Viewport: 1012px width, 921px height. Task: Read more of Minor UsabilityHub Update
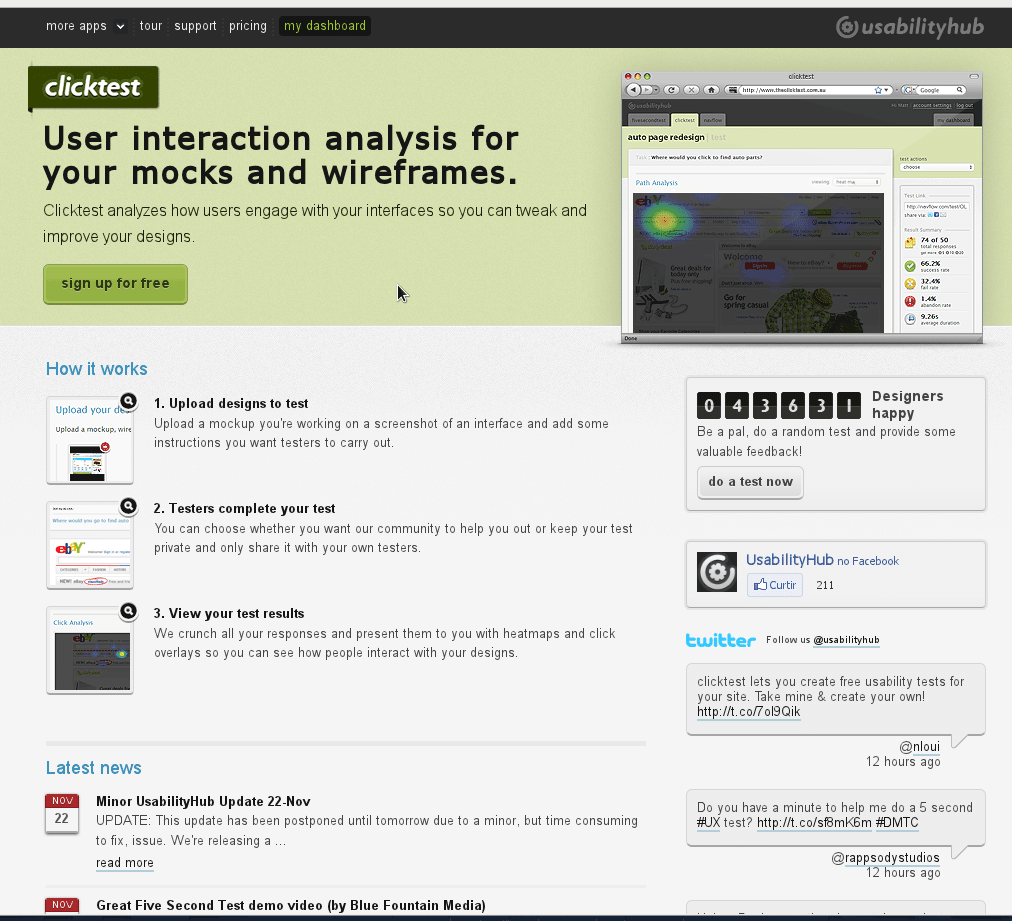tap(125, 863)
